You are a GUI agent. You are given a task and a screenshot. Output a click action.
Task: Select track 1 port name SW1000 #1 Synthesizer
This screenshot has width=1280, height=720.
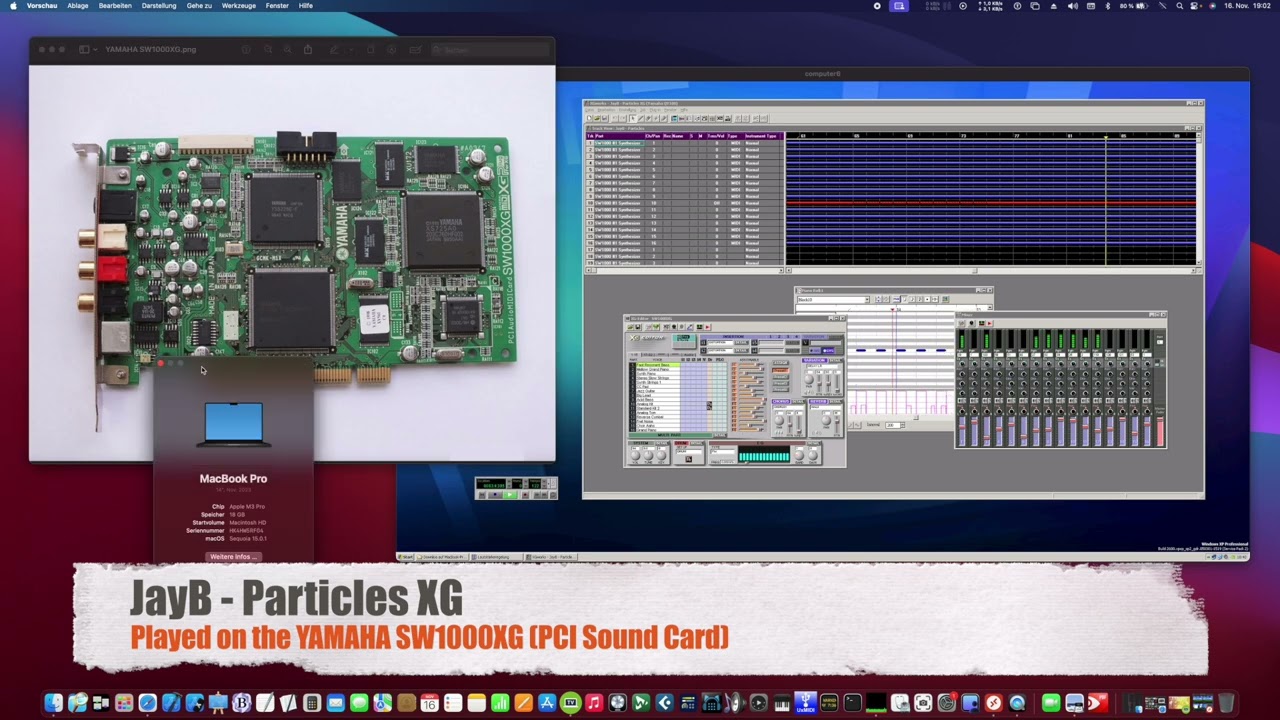pos(619,143)
